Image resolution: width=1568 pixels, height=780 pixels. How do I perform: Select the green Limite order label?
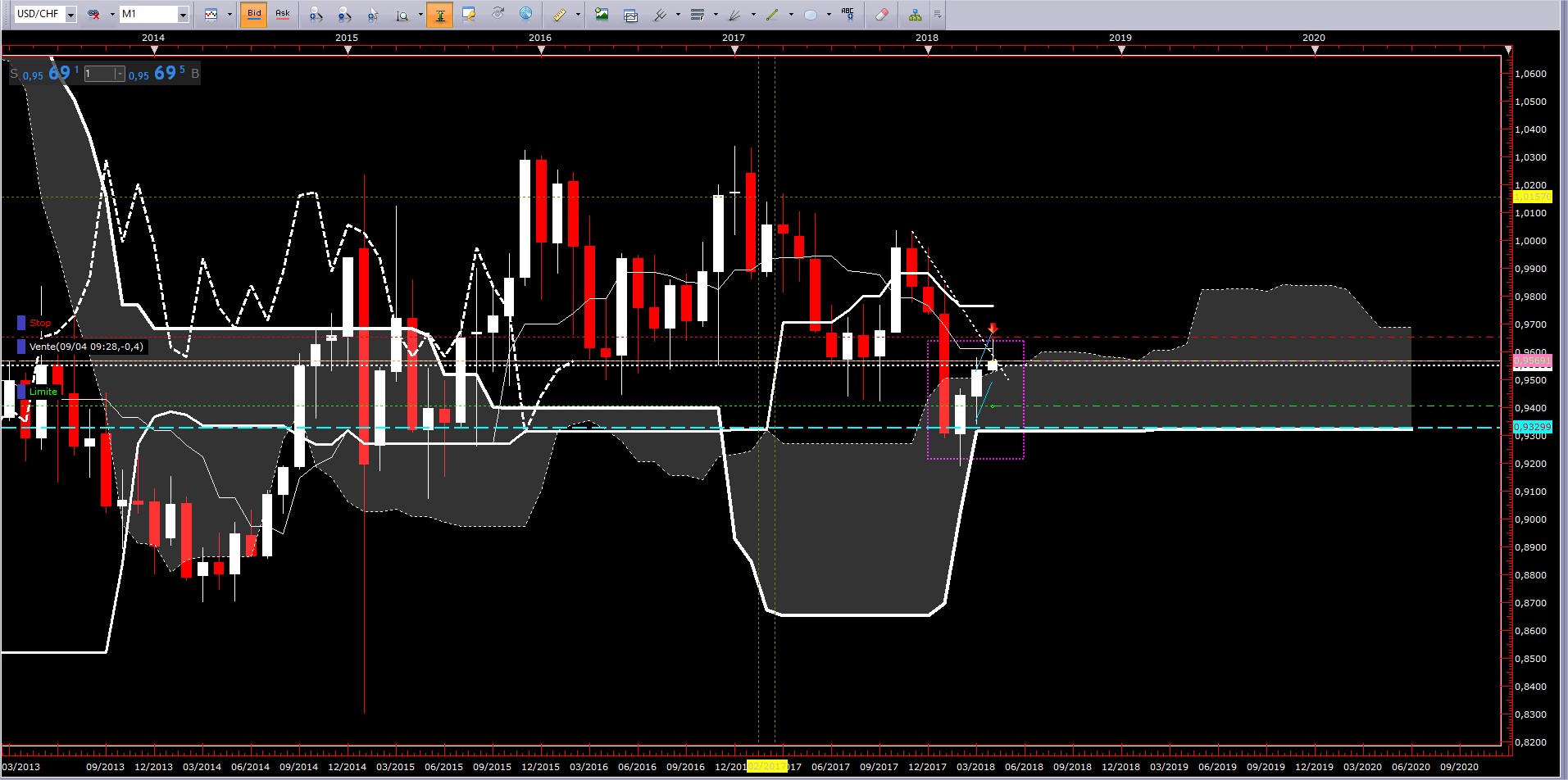click(x=43, y=392)
